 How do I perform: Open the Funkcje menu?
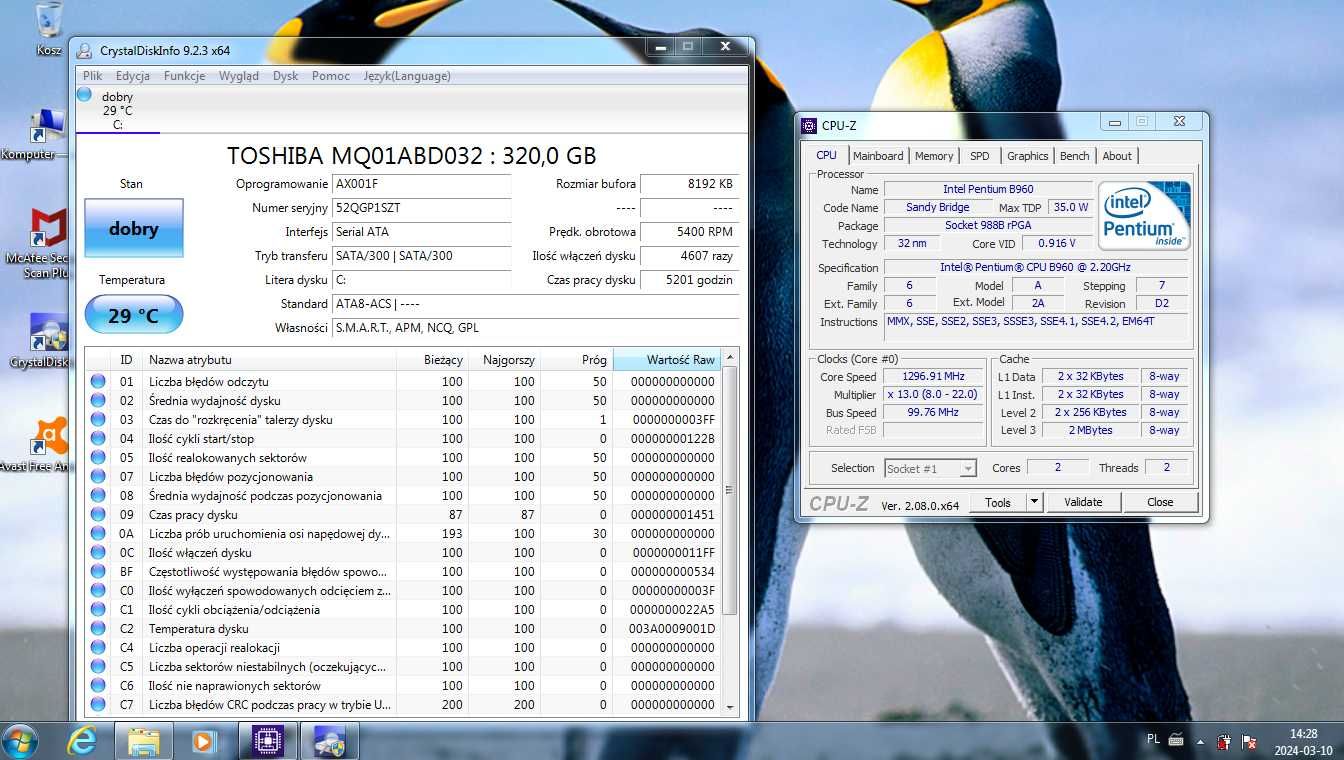click(x=184, y=76)
